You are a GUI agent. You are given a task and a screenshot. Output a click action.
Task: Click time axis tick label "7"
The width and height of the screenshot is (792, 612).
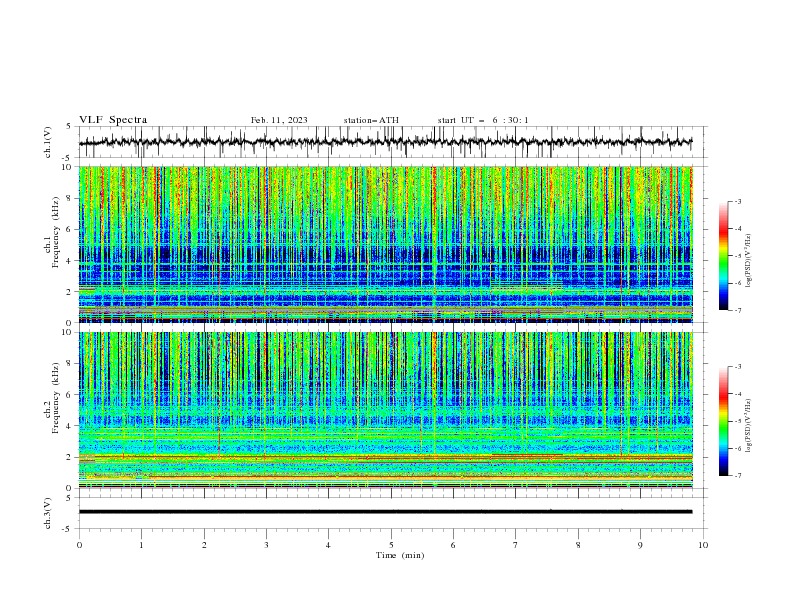[516, 545]
